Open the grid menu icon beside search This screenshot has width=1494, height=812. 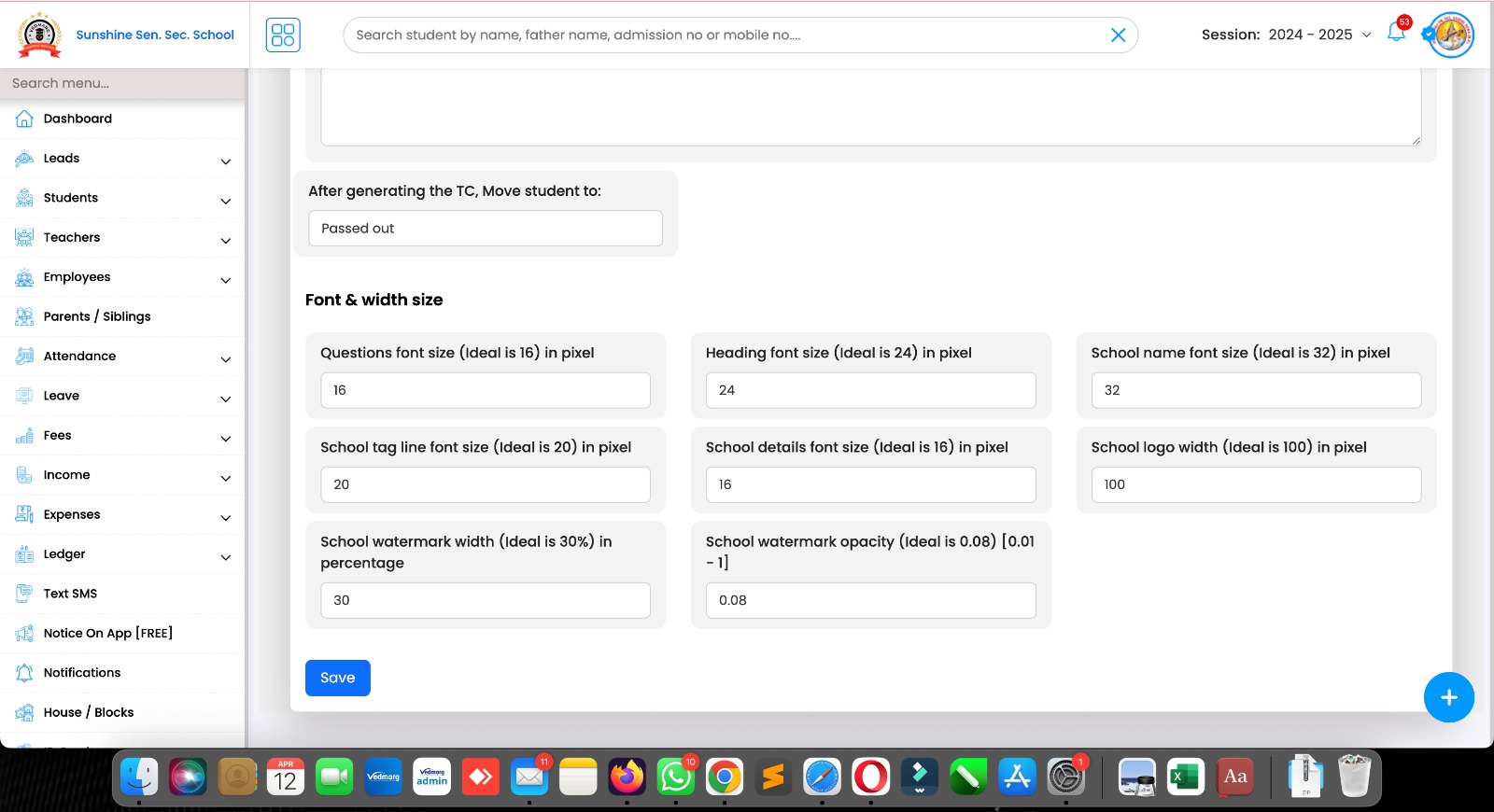pos(283,35)
